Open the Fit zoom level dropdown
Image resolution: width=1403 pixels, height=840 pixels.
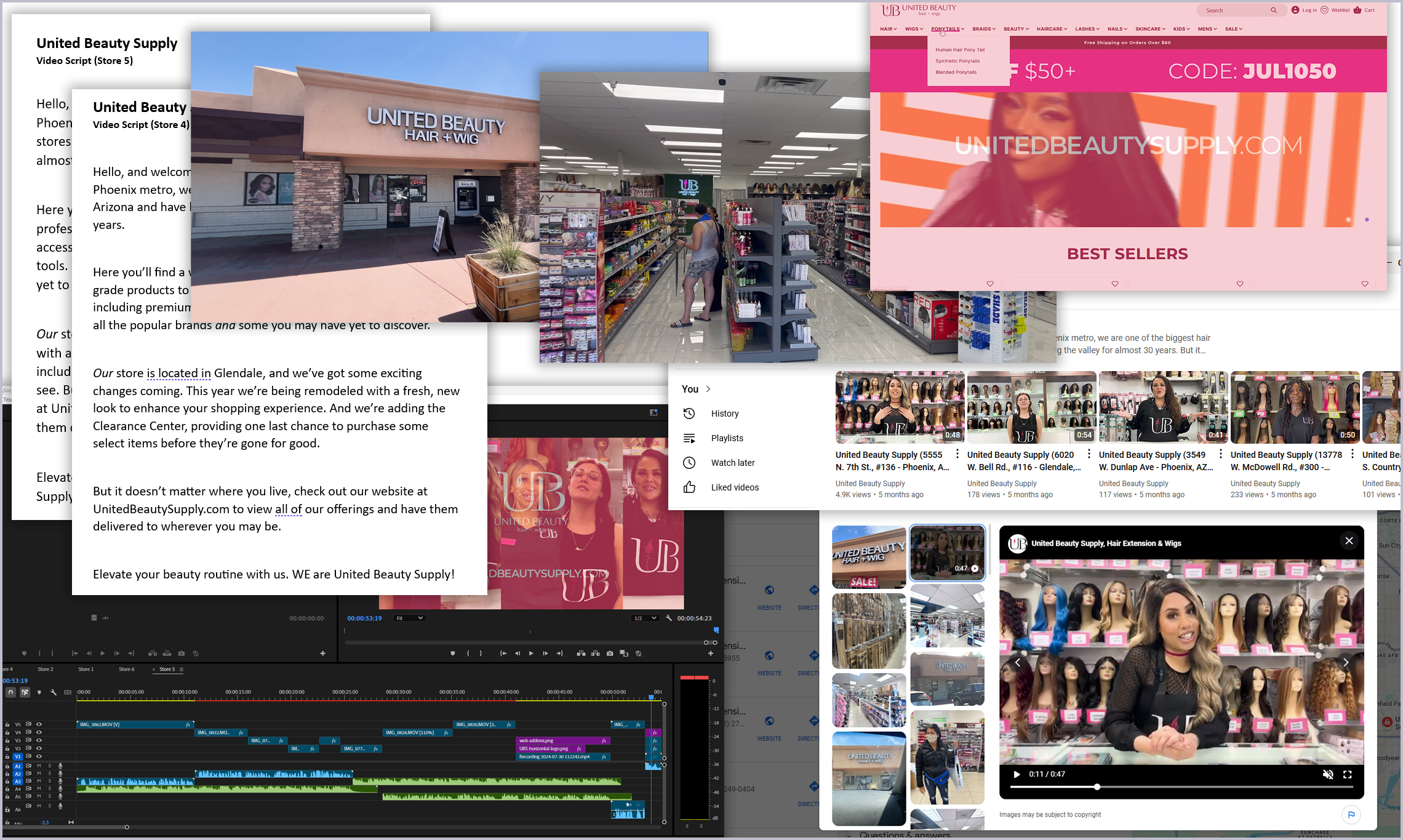click(410, 618)
